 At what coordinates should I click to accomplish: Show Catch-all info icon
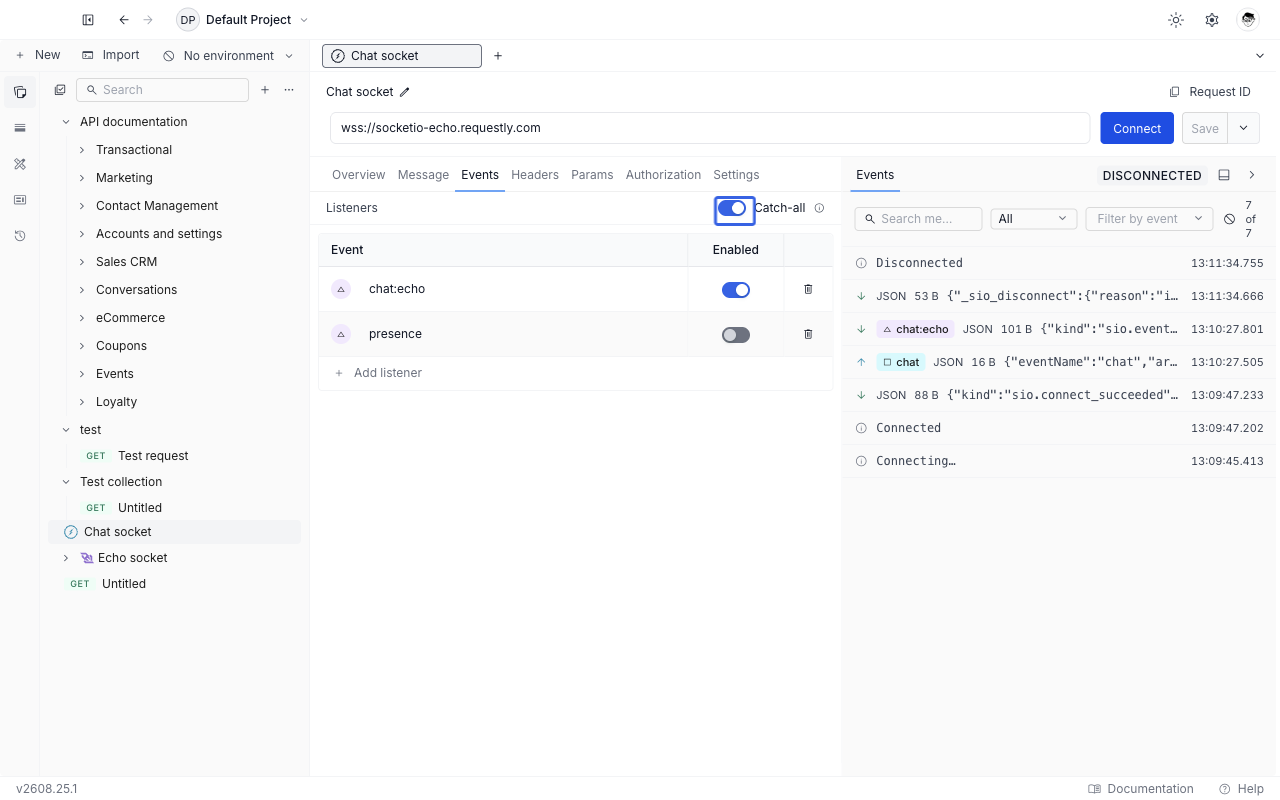click(819, 208)
